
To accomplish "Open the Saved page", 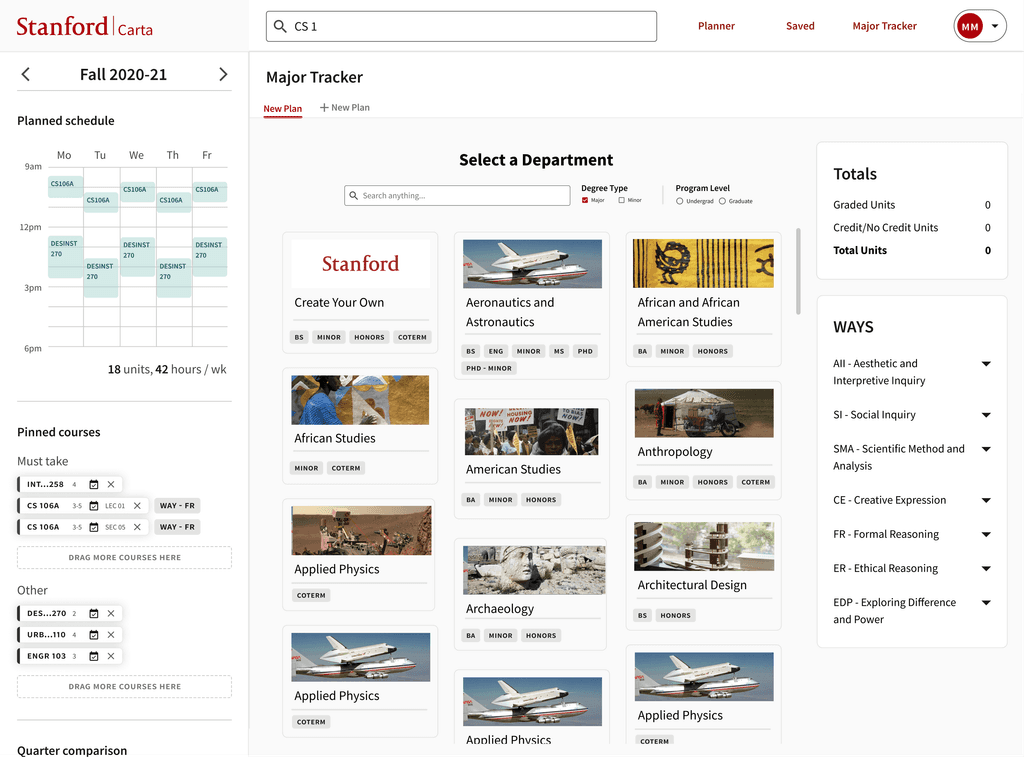I will click(800, 26).
